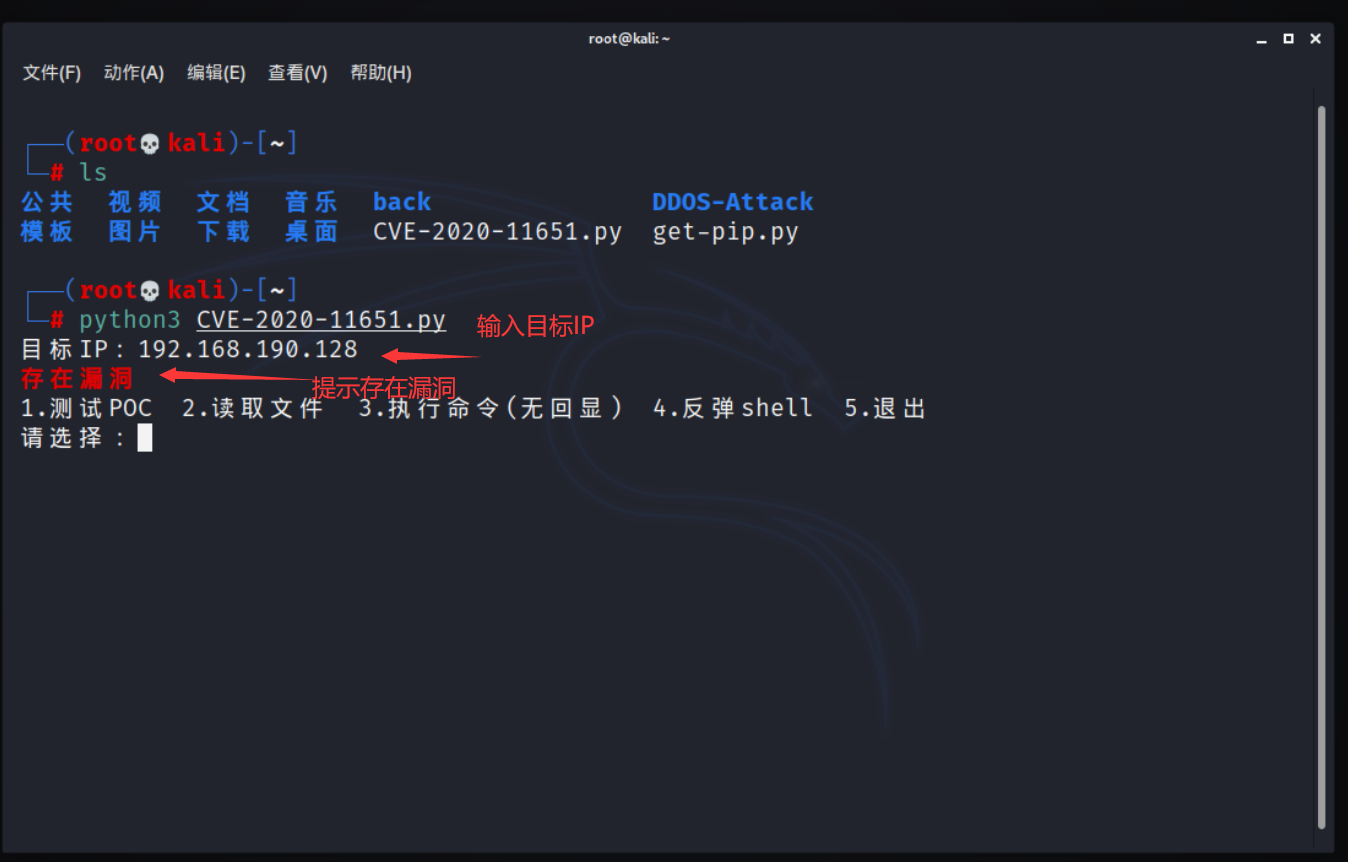The image size is (1348, 862).
Task: Open the 帮助(H) menu
Action: click(x=381, y=73)
